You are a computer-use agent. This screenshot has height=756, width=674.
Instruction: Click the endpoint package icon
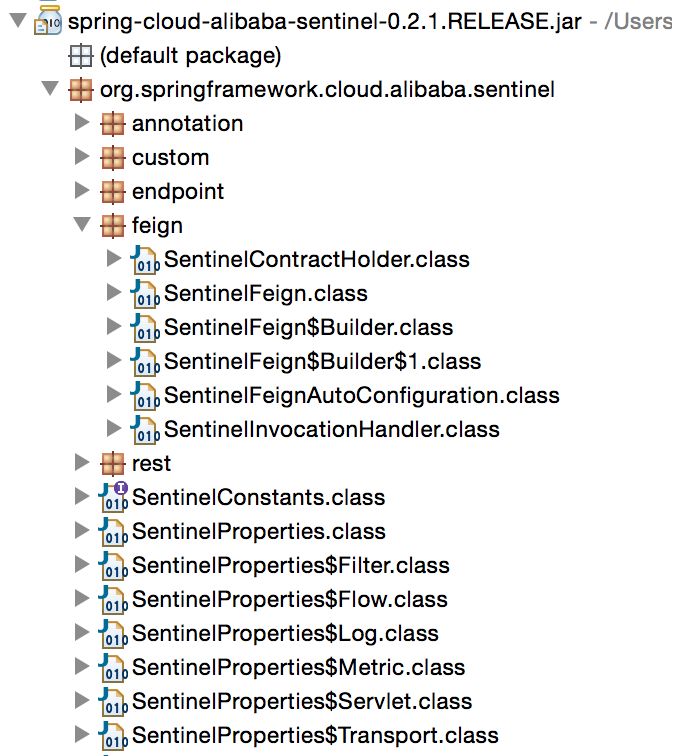point(114,192)
